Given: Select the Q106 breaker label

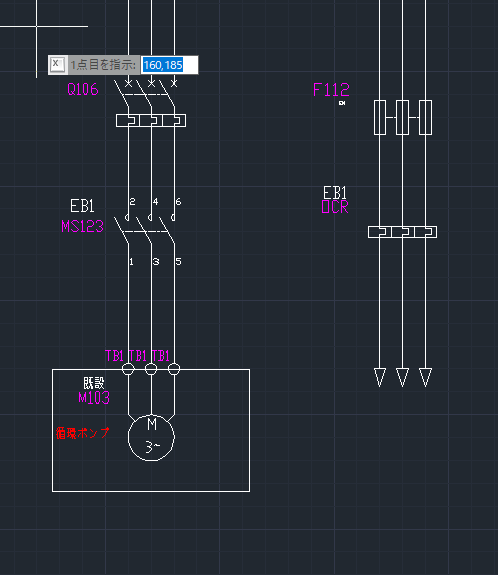Looking at the screenshot, I should click(83, 89).
